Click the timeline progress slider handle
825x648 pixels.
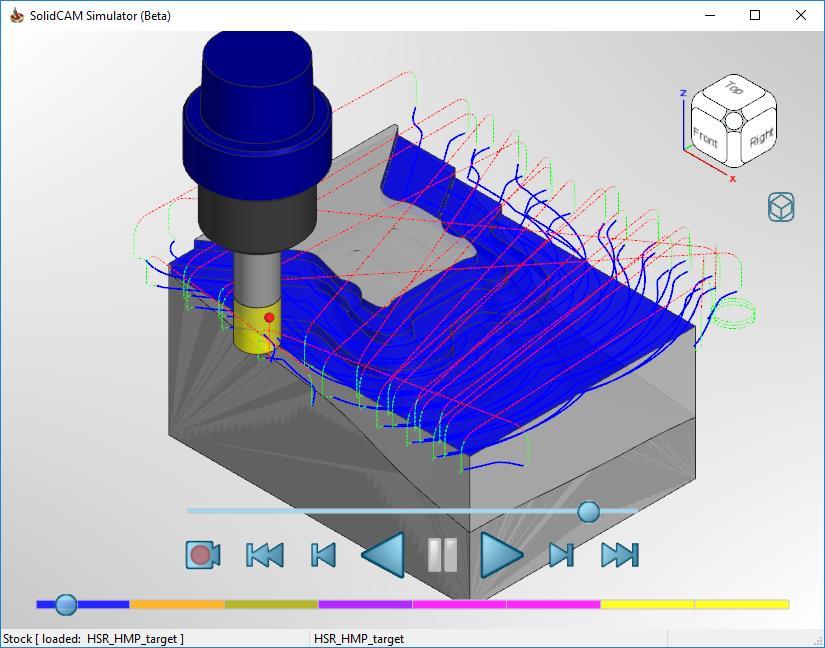coord(66,605)
